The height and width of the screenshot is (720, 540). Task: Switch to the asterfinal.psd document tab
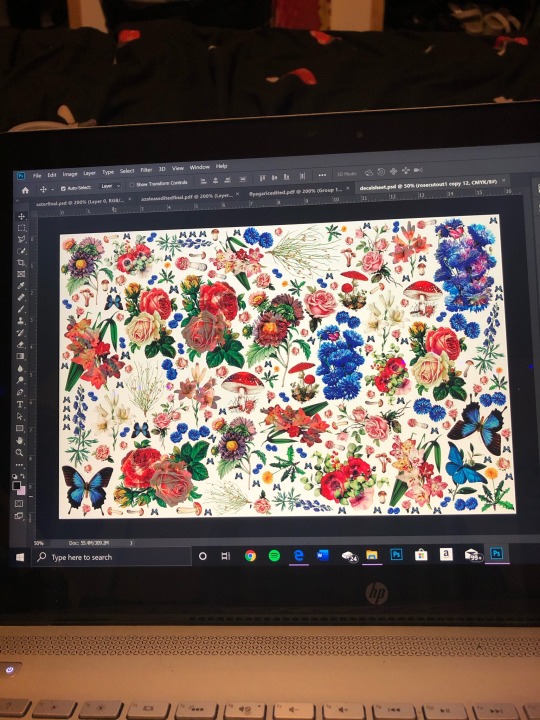80,201
